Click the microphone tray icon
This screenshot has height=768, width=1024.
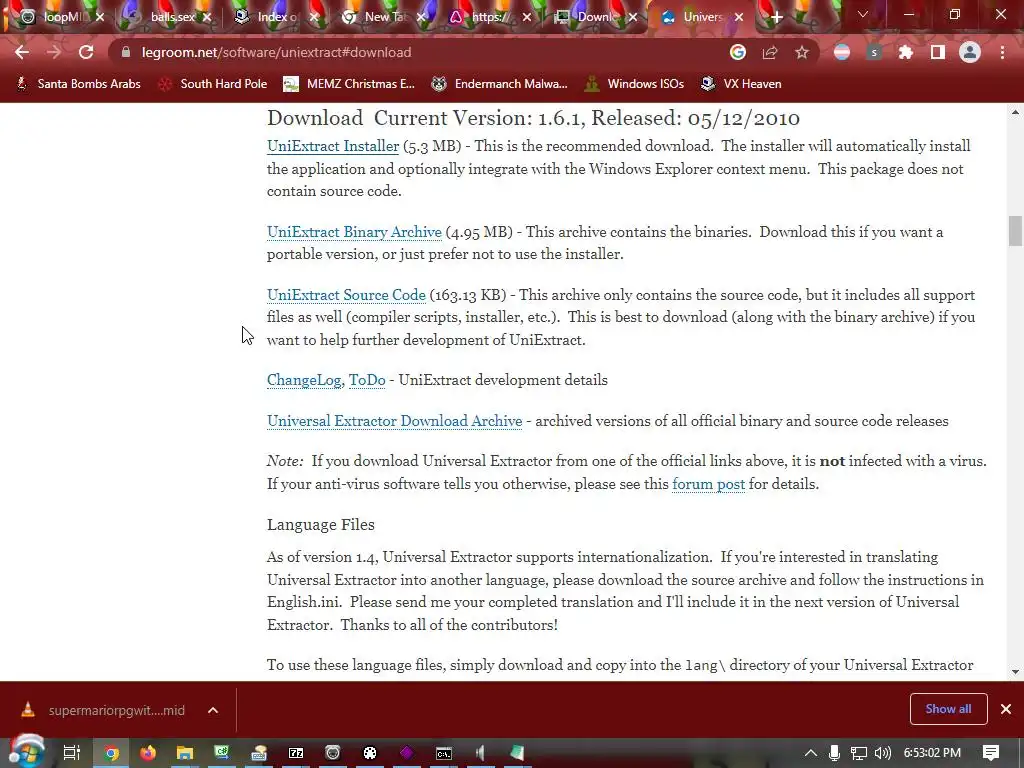coord(834,753)
